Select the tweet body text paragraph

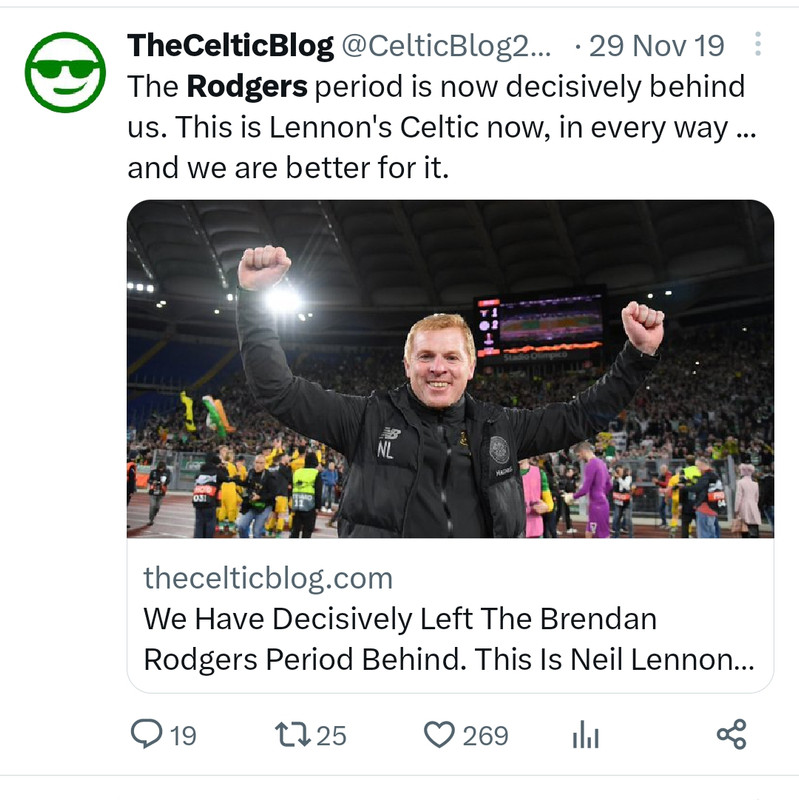(442, 127)
